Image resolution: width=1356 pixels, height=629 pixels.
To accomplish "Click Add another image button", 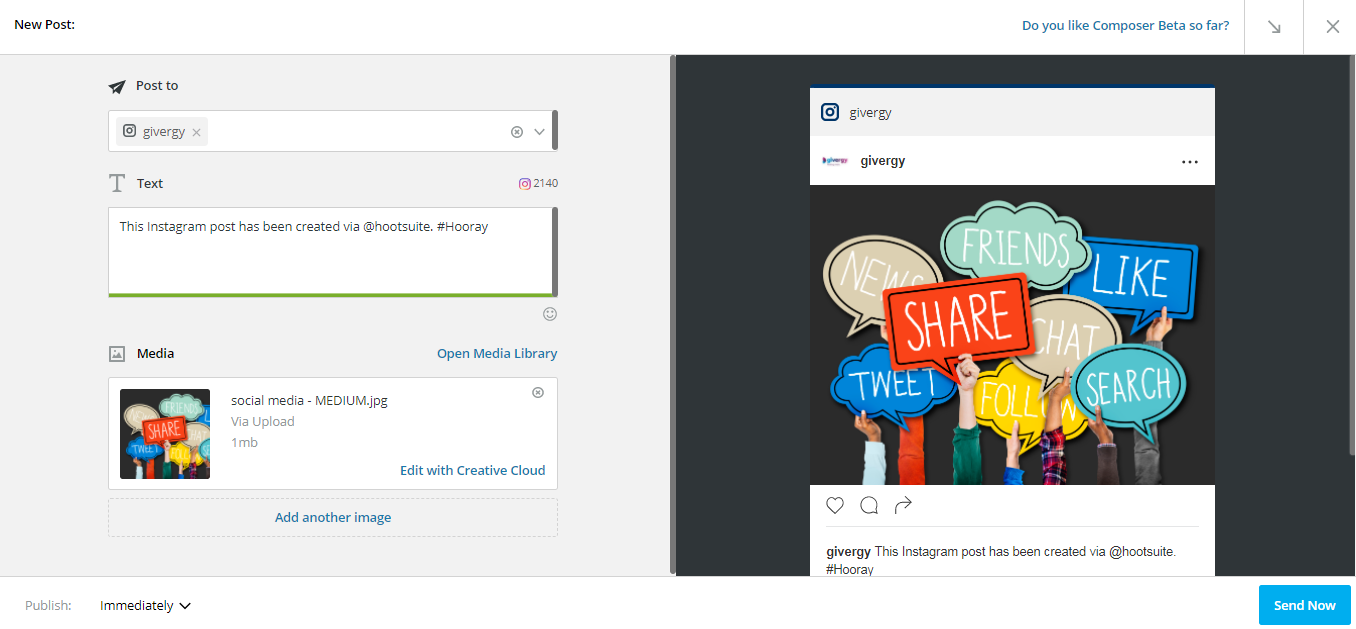I will (x=333, y=517).
